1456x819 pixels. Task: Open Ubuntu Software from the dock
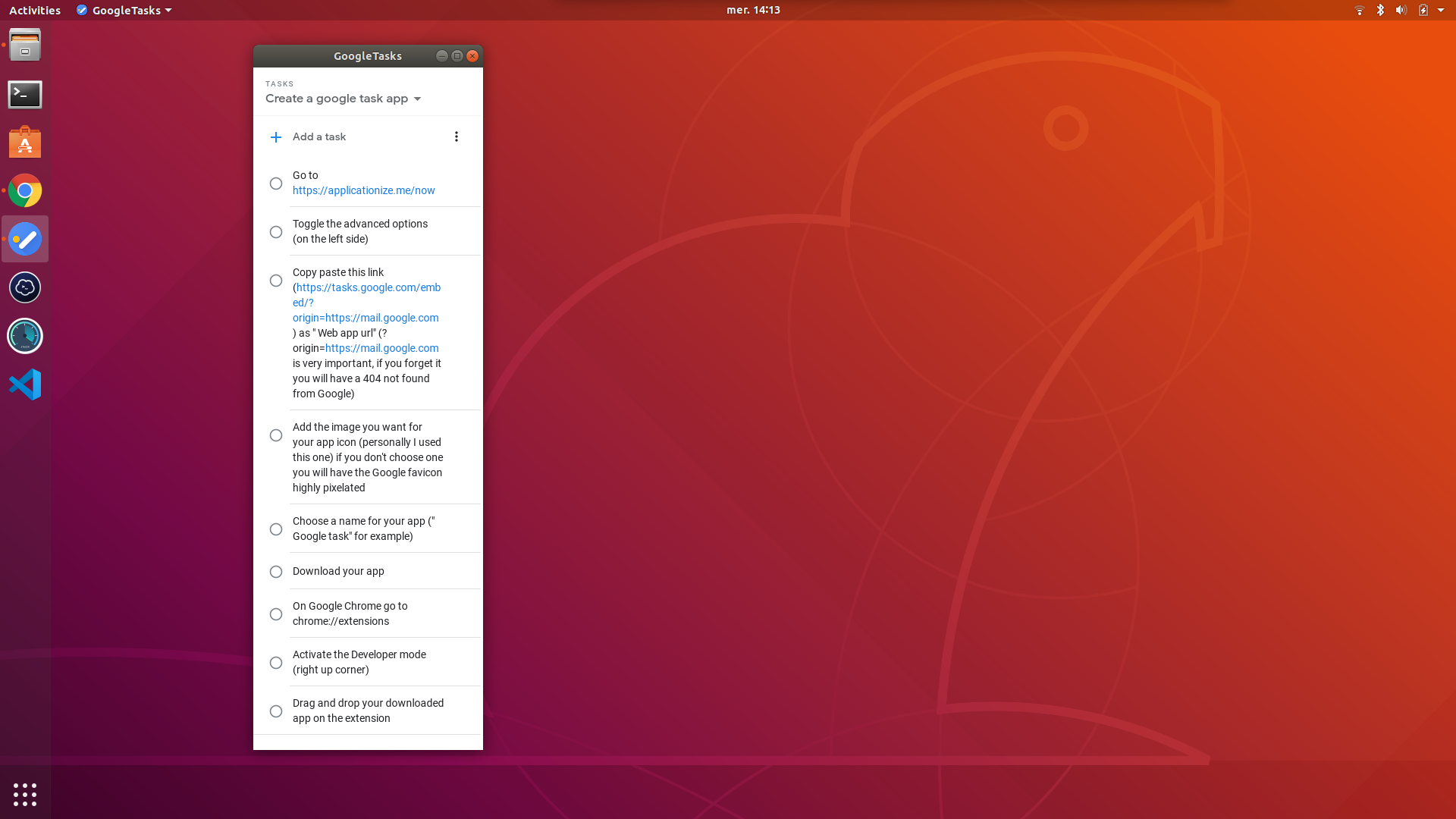[x=25, y=143]
